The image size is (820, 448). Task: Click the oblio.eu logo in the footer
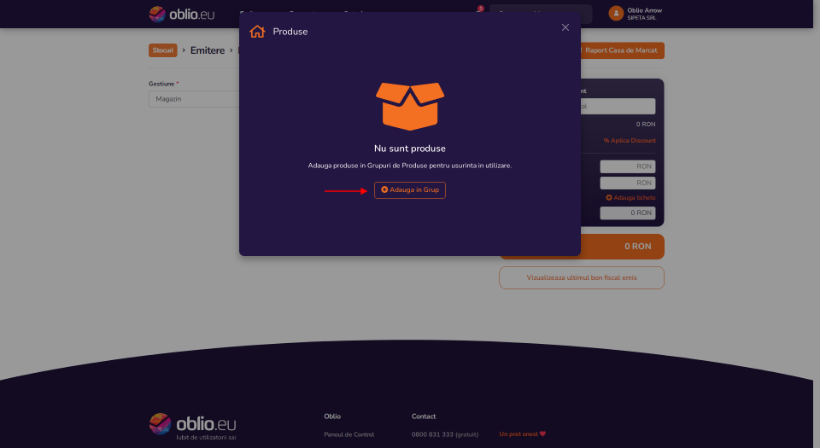coord(192,424)
